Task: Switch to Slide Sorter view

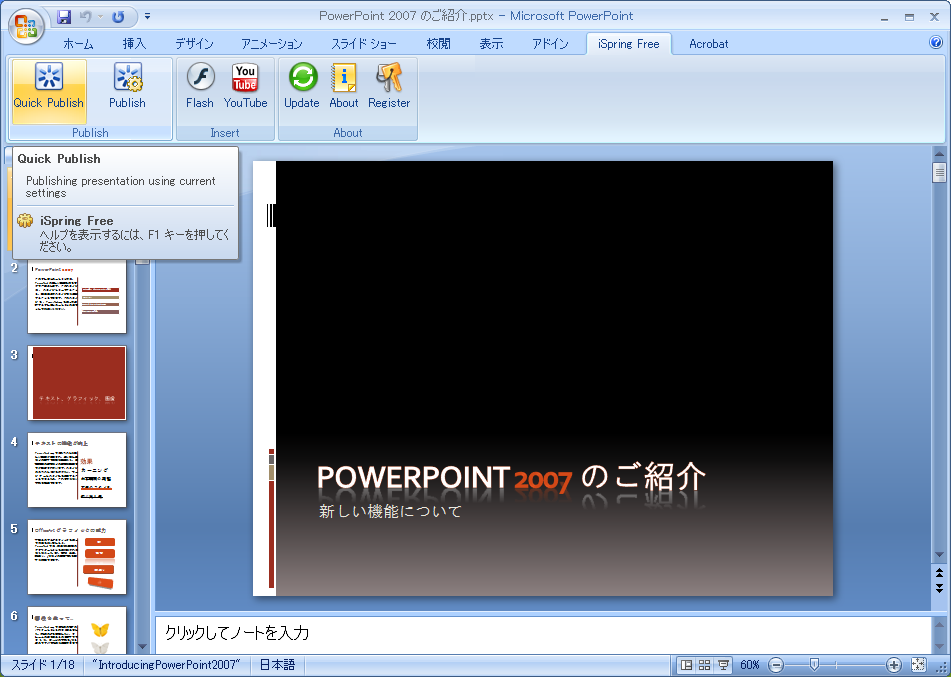Action: coord(704,665)
